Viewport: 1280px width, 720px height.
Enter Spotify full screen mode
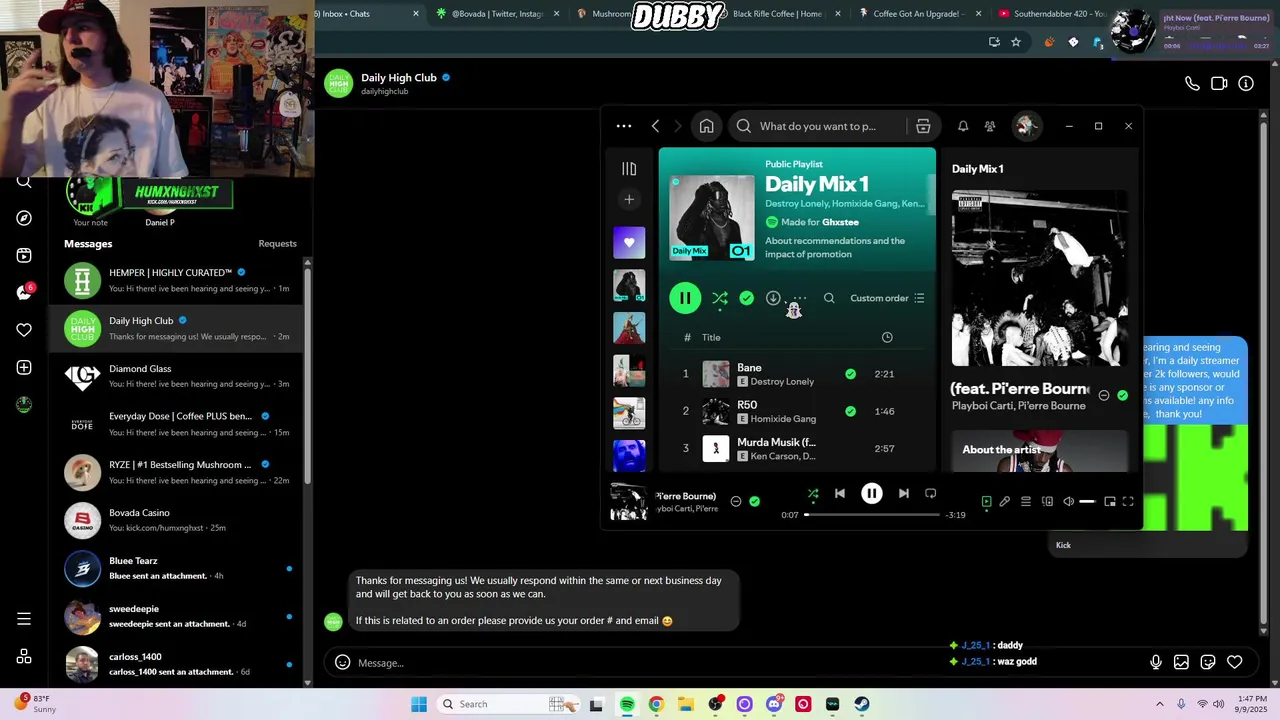1128,502
